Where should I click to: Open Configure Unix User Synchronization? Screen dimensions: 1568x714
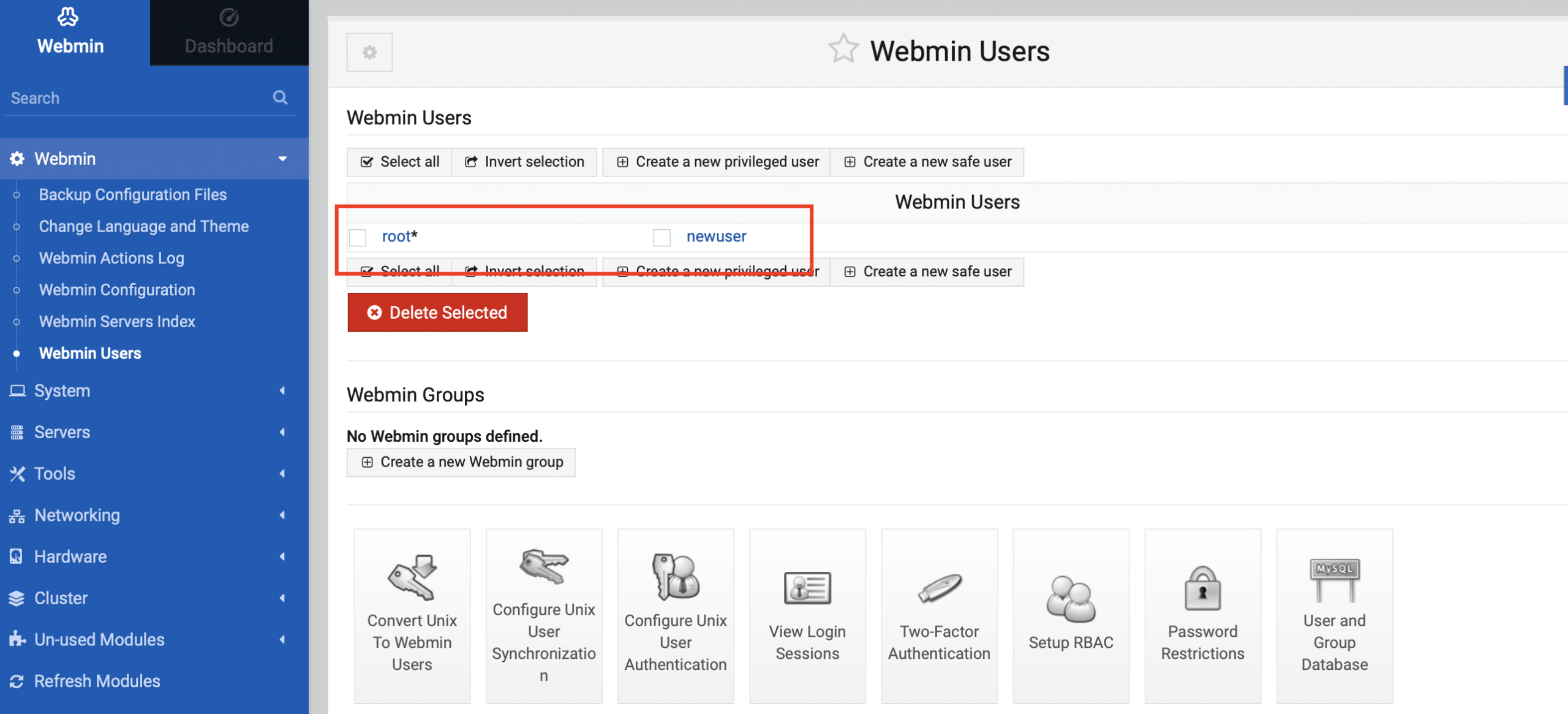(544, 615)
